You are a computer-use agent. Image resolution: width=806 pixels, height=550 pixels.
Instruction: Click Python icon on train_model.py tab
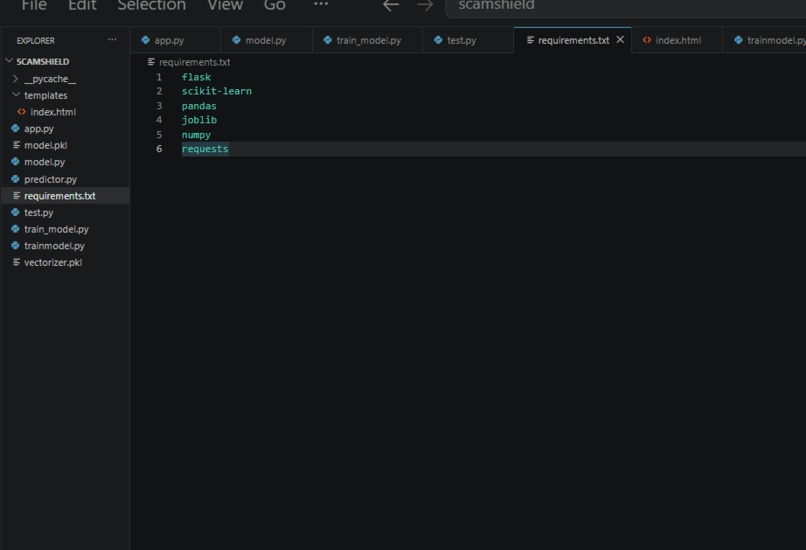pos(327,40)
